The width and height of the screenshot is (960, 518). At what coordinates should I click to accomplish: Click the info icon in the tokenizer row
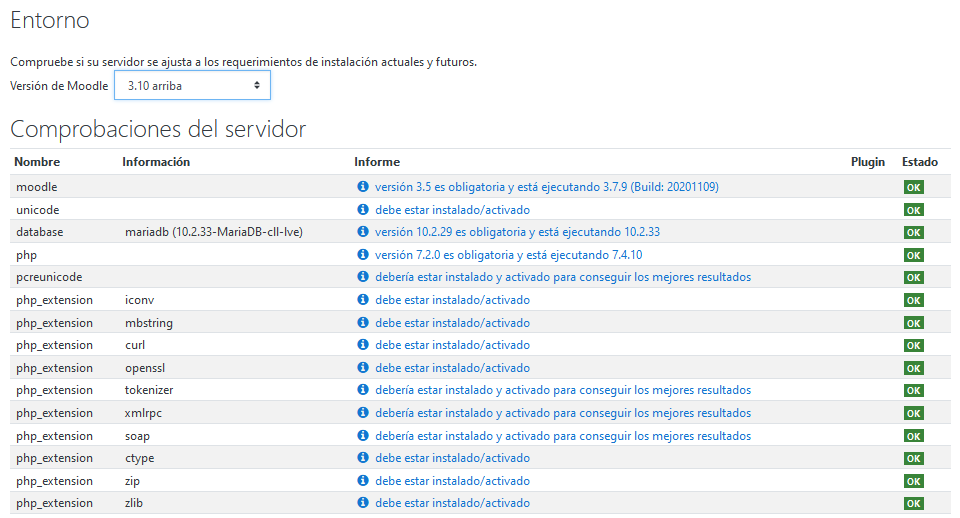363,389
